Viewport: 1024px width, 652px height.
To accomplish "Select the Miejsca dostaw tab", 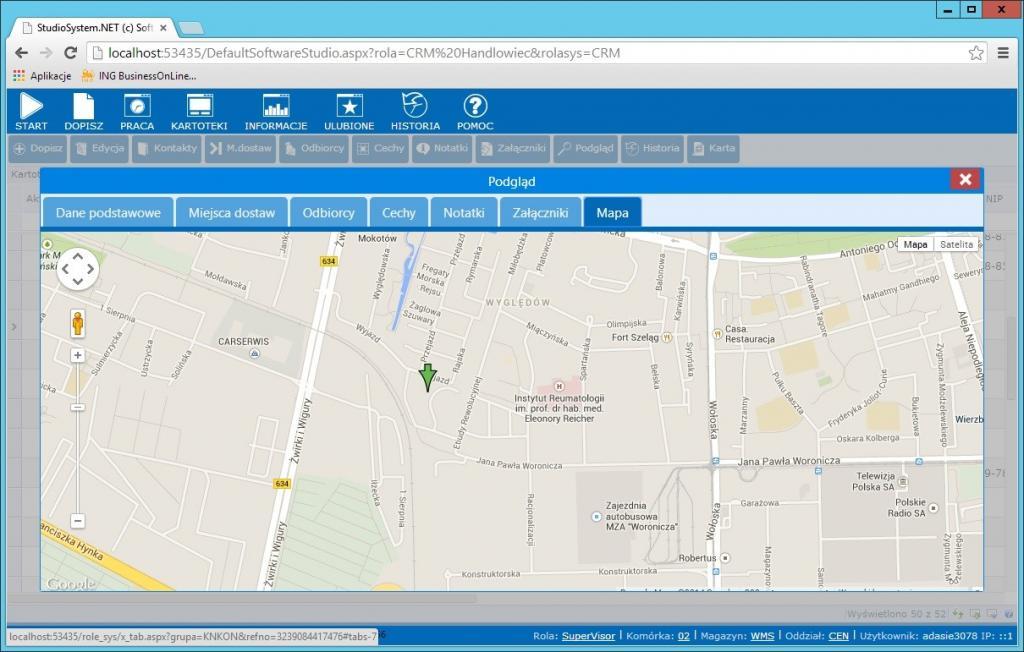I will click(232, 212).
